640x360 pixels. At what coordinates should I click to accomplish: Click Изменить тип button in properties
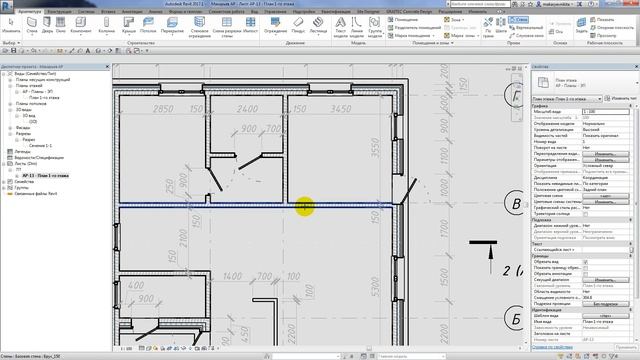pos(620,98)
